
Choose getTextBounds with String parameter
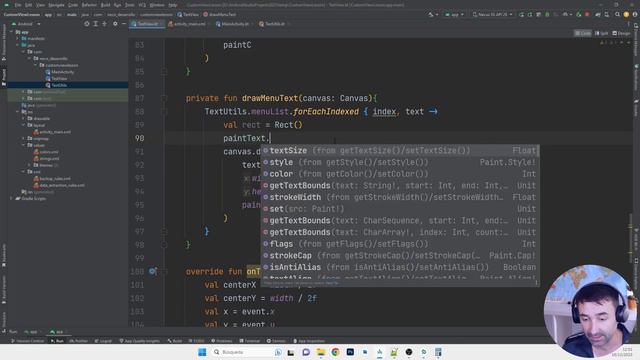tap(400, 186)
